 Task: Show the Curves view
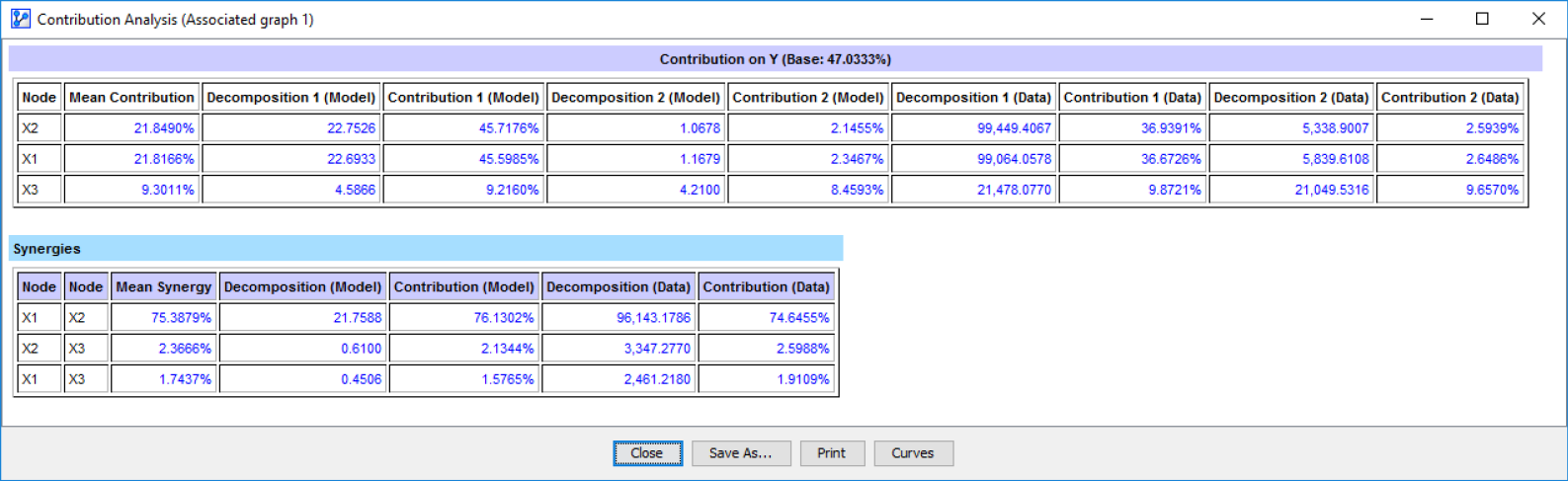pyautogui.click(x=912, y=453)
